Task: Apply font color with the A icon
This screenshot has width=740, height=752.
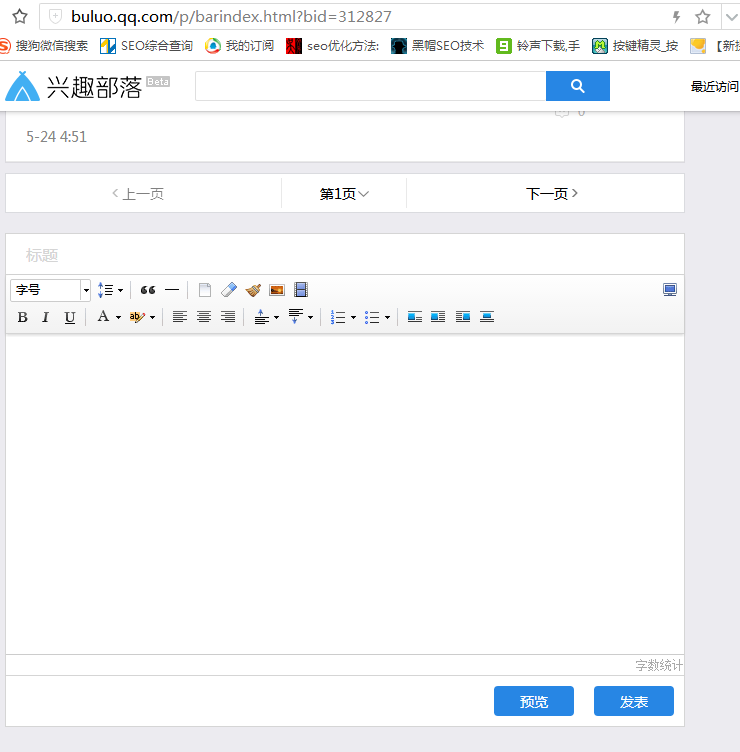Action: (x=103, y=317)
